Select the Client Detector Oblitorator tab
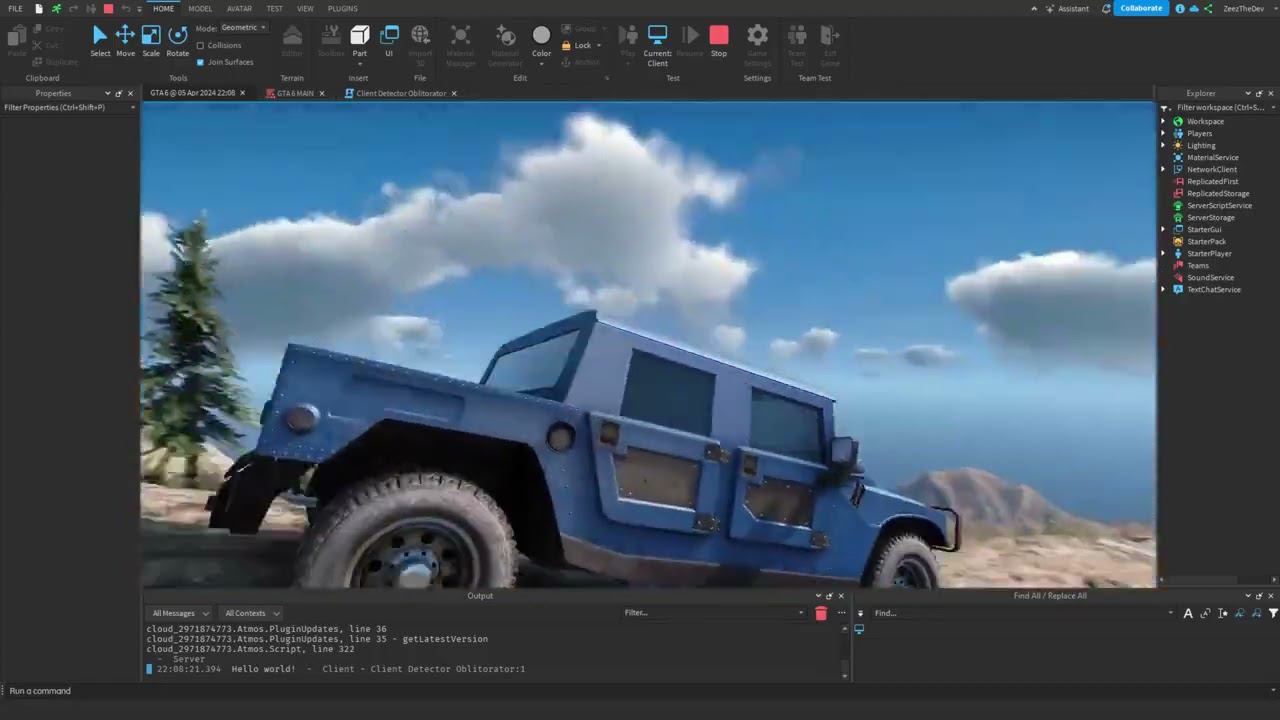This screenshot has height=720, width=1280. (401, 93)
